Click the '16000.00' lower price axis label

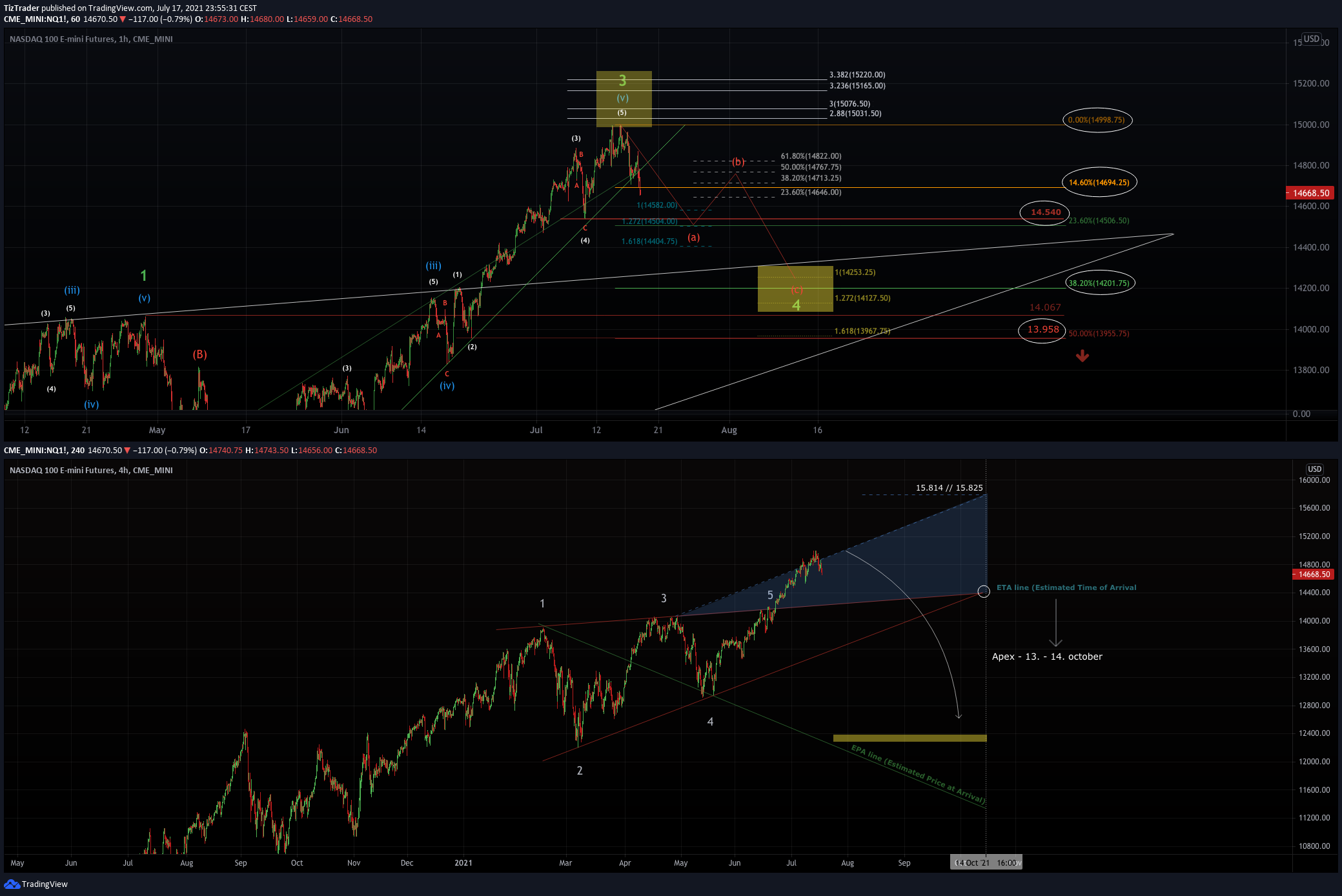1314,480
